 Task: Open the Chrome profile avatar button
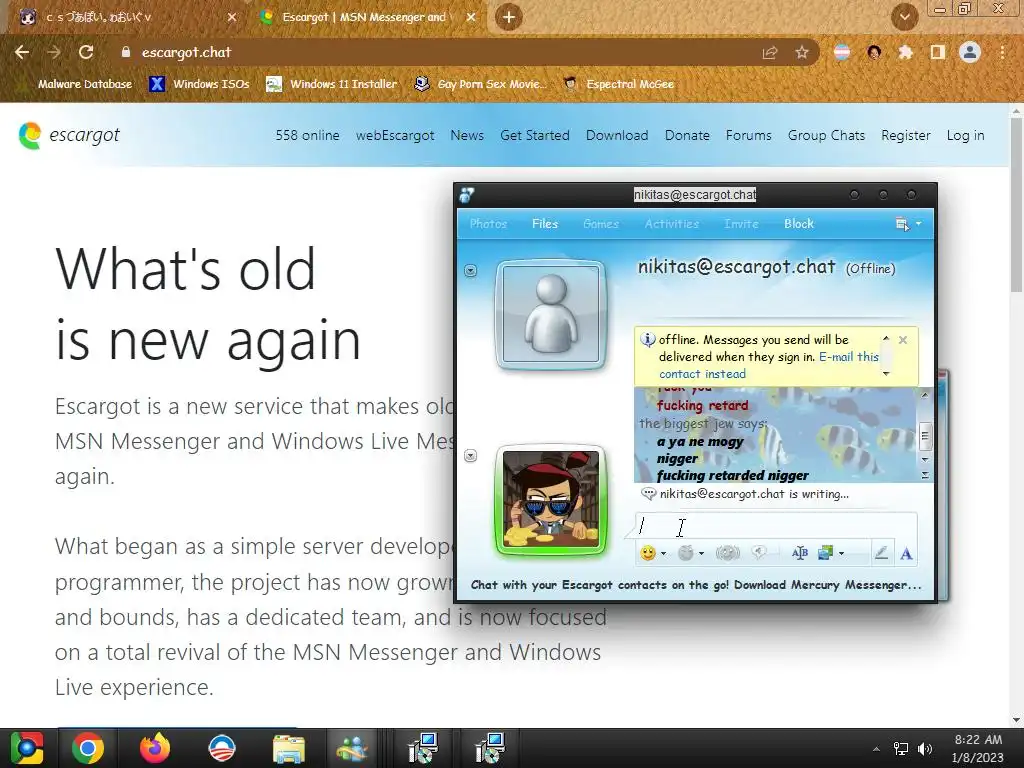point(970,52)
